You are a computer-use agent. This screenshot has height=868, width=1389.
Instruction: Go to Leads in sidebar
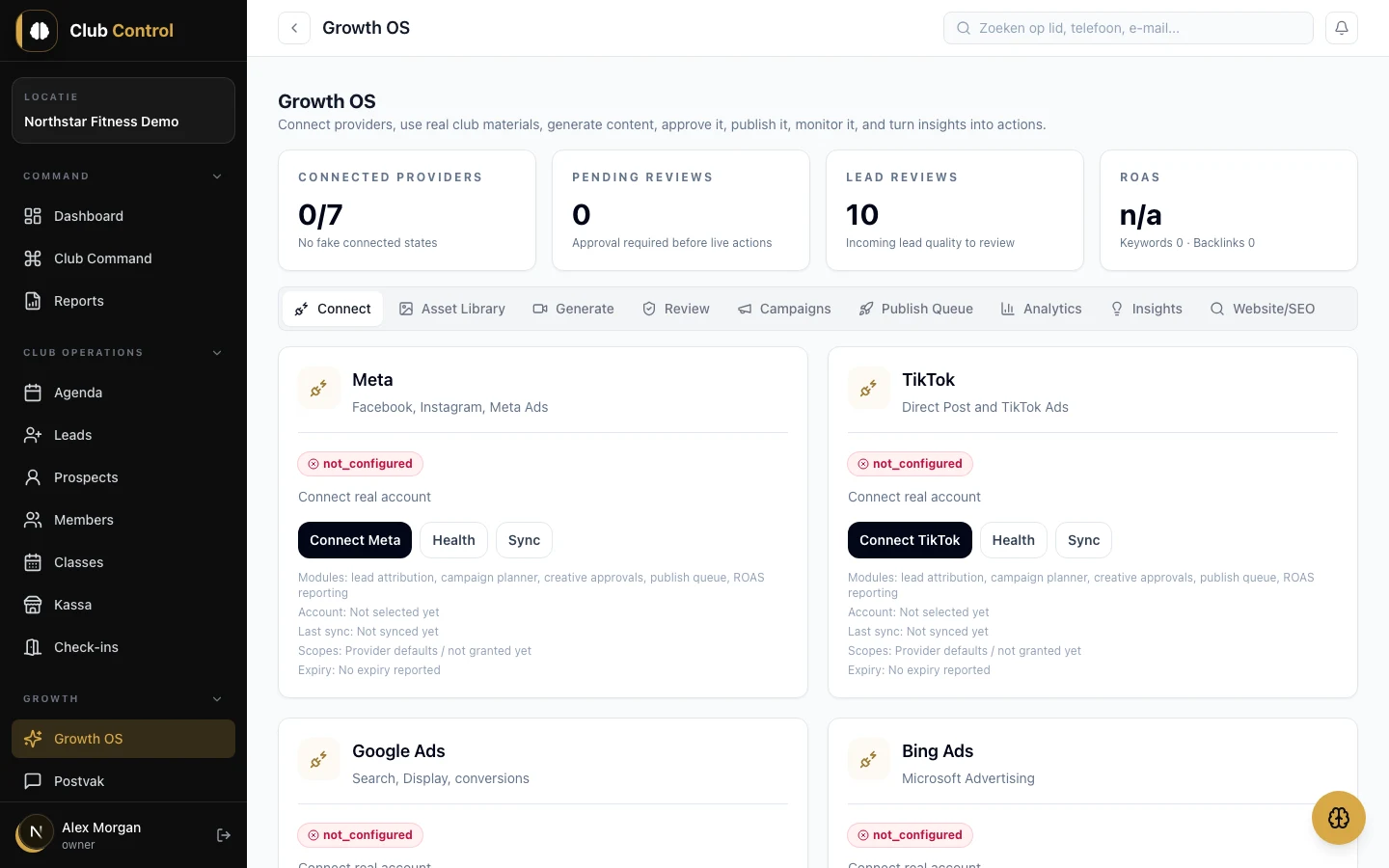(x=123, y=435)
